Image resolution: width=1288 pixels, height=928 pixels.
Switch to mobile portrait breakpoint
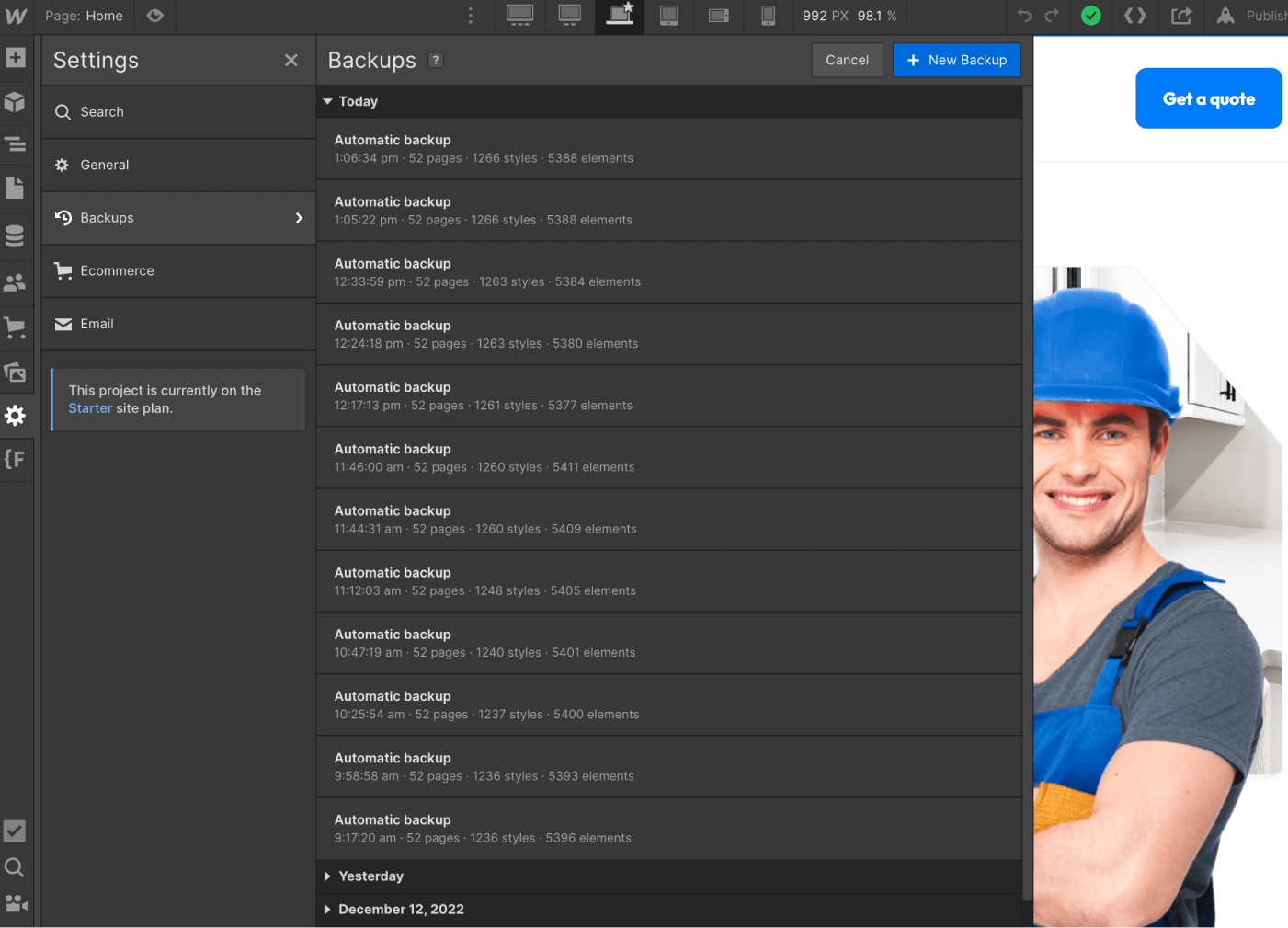point(768,16)
